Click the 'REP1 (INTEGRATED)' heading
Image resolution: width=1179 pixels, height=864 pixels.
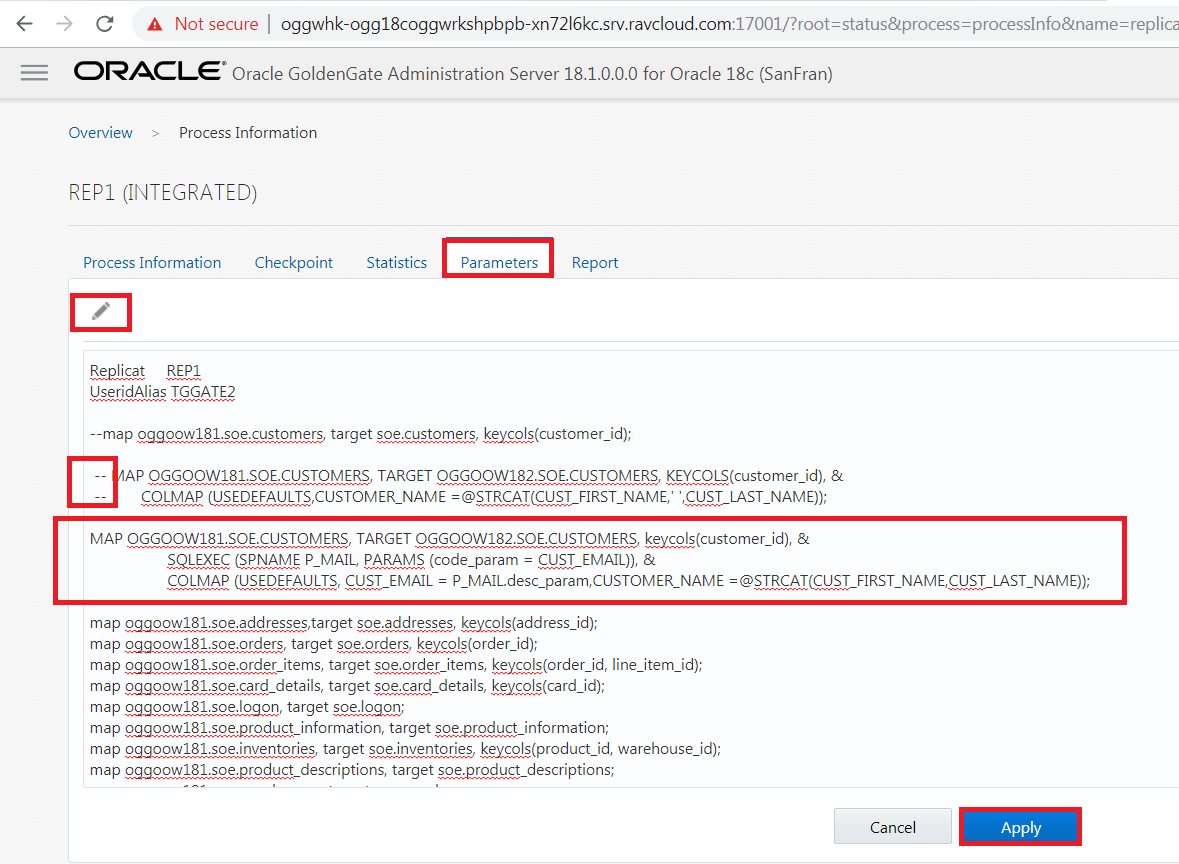(x=162, y=193)
